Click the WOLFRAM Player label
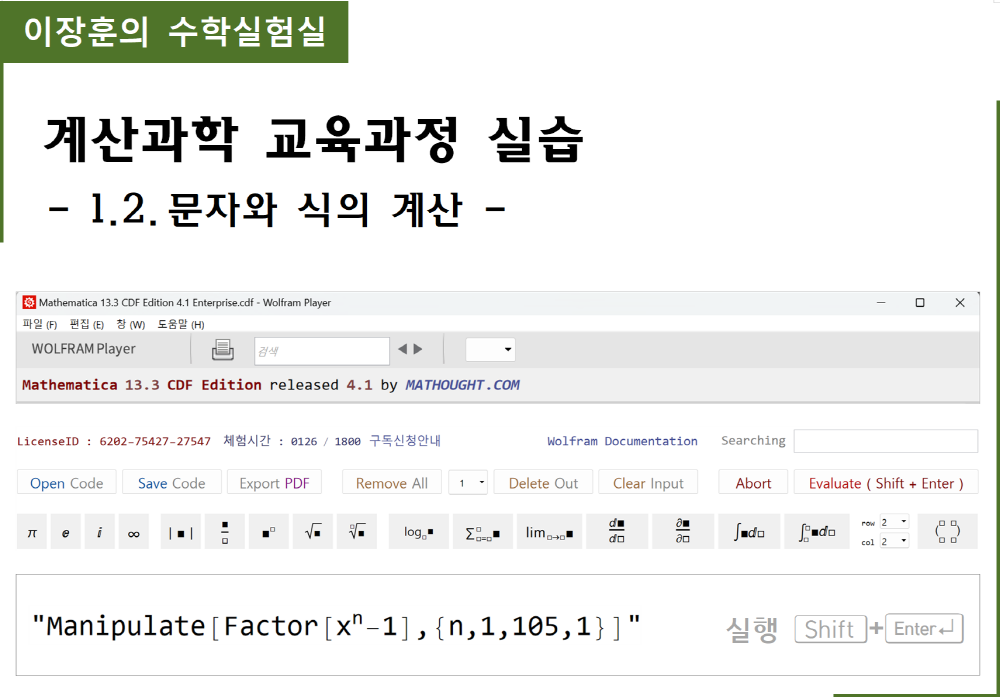Viewport: 1000px width, 697px height. pyautogui.click(x=84, y=349)
